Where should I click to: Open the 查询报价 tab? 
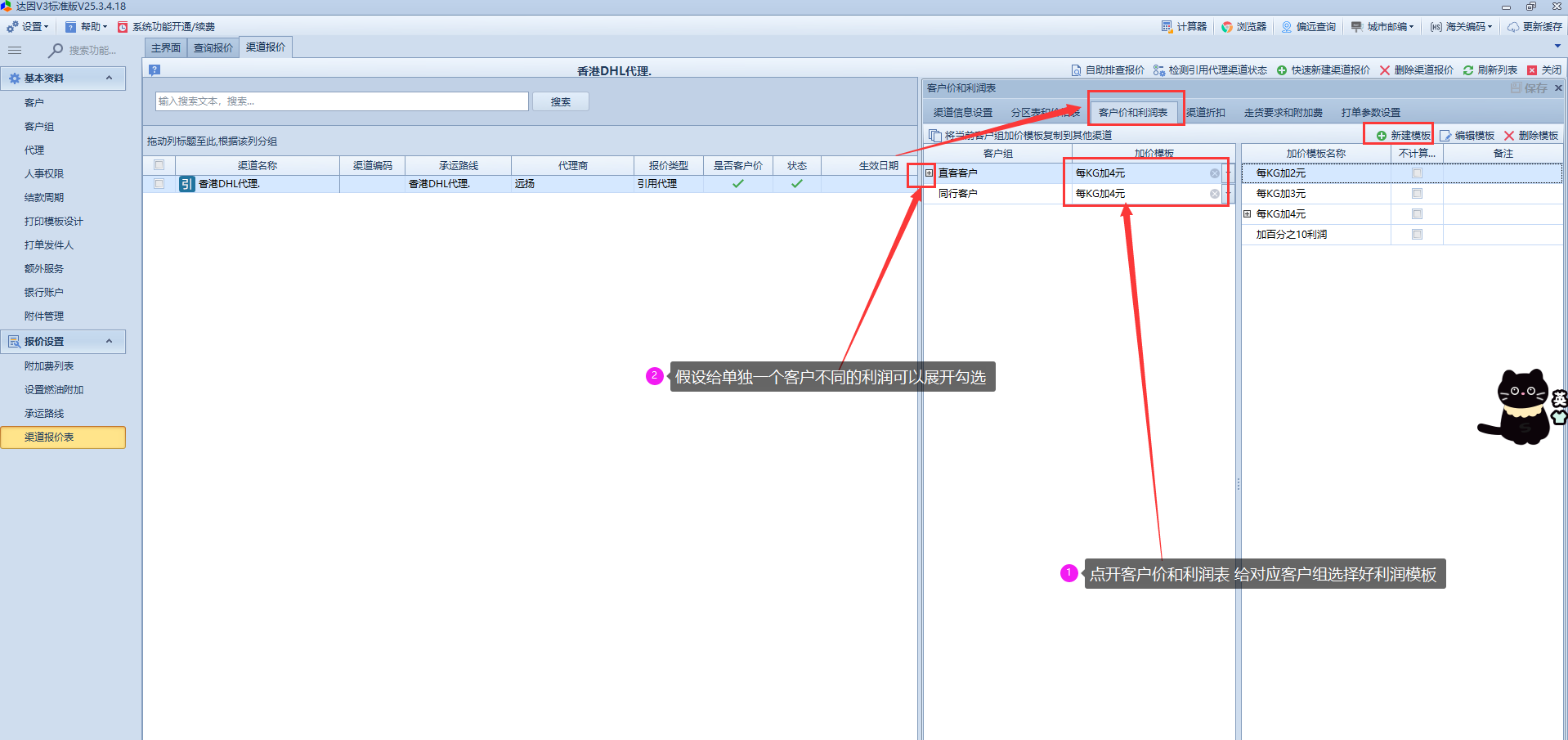point(213,48)
